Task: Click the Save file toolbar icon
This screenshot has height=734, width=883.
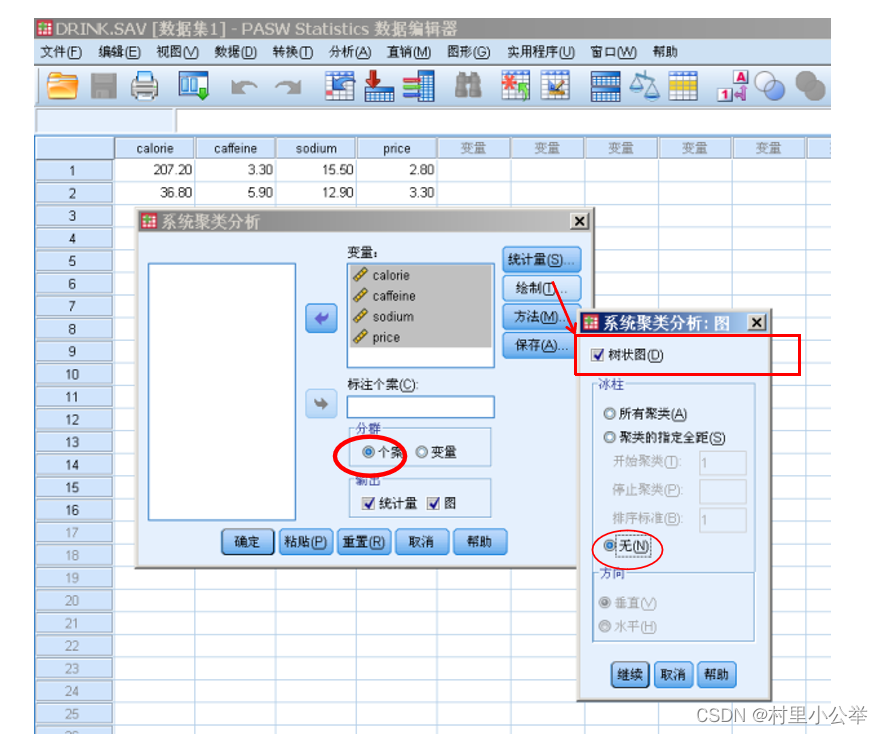Action: pos(103,87)
